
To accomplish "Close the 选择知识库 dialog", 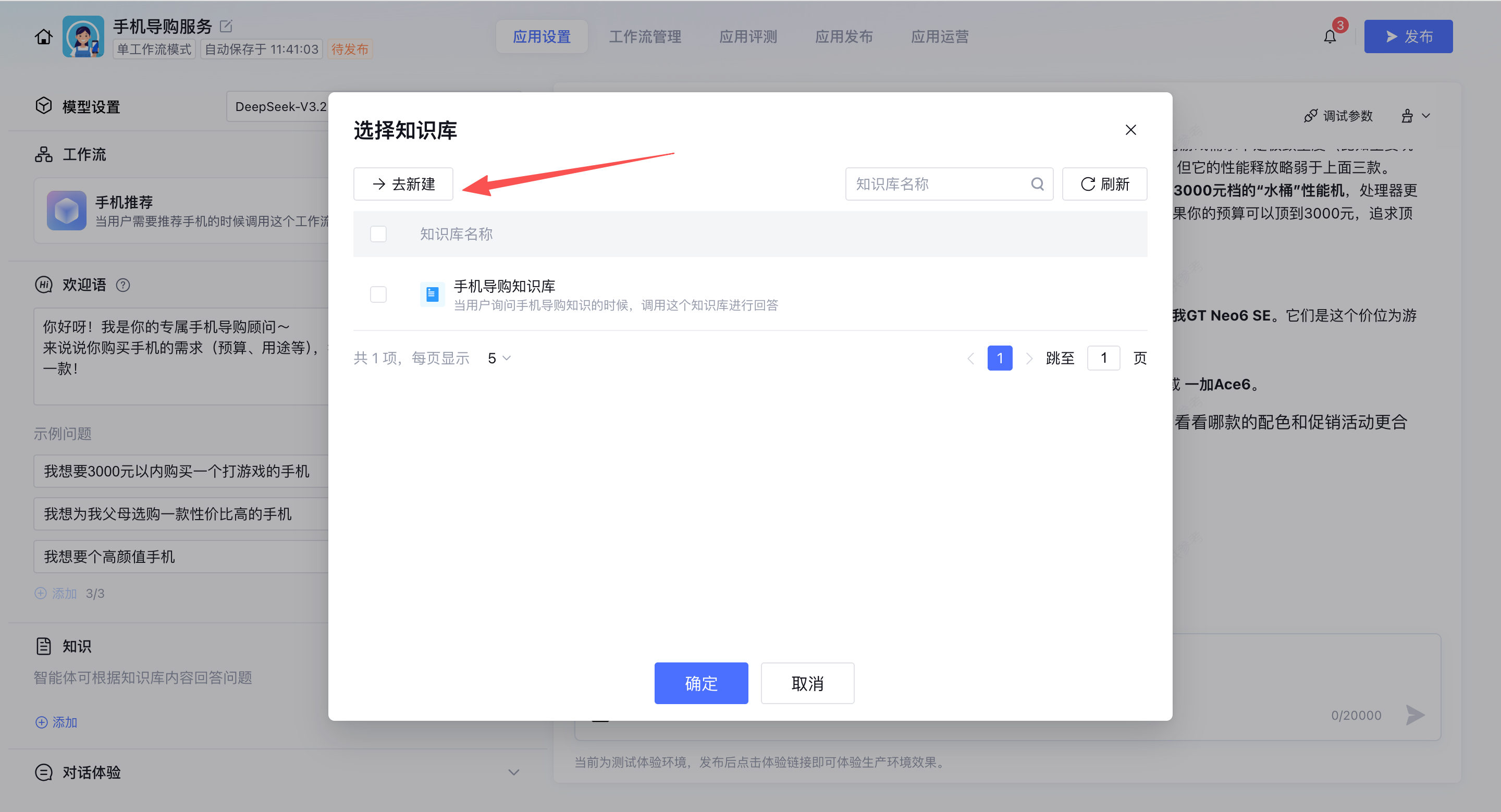I will (1130, 130).
